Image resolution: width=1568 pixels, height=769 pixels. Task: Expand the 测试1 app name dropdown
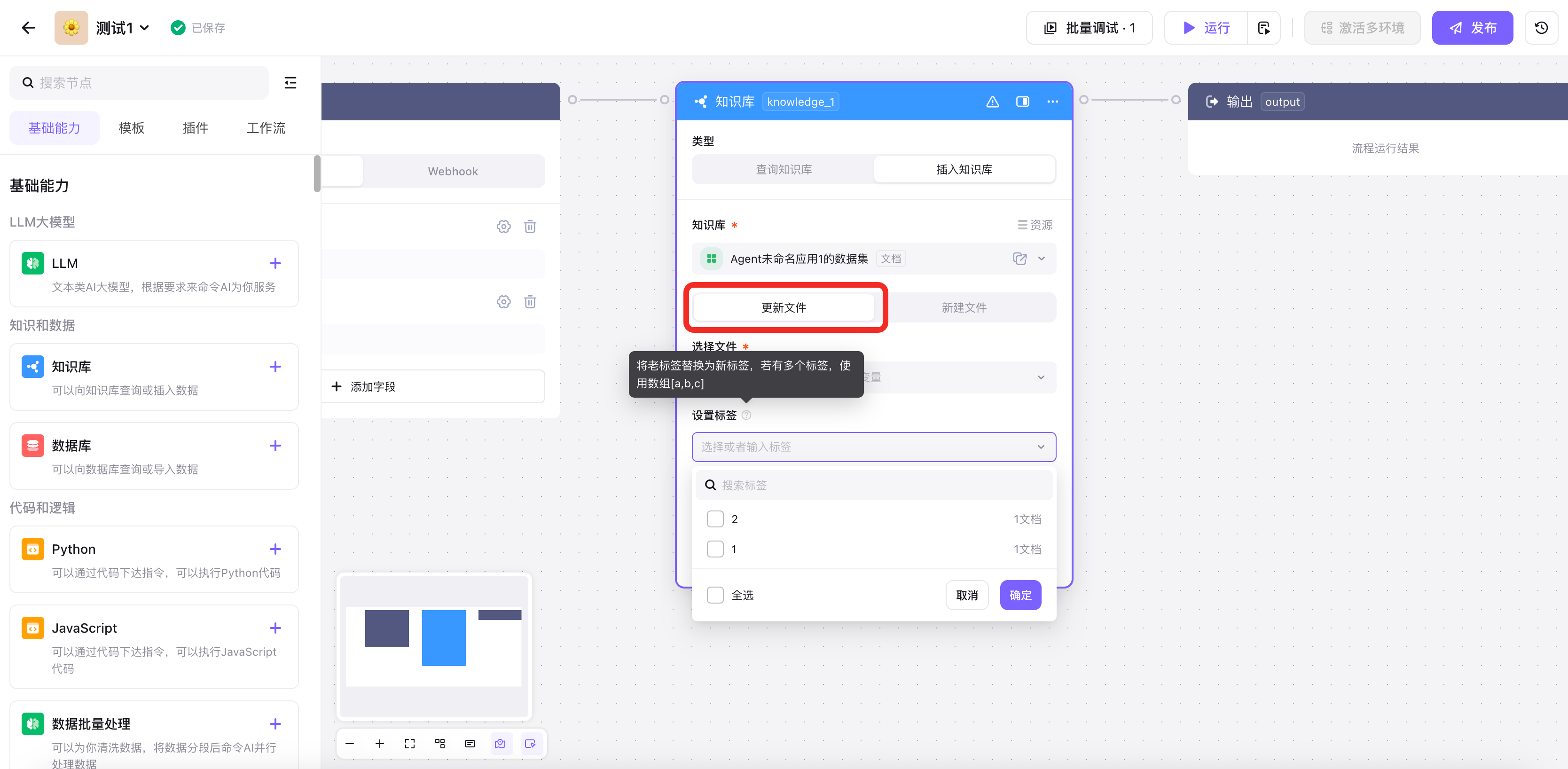point(144,28)
